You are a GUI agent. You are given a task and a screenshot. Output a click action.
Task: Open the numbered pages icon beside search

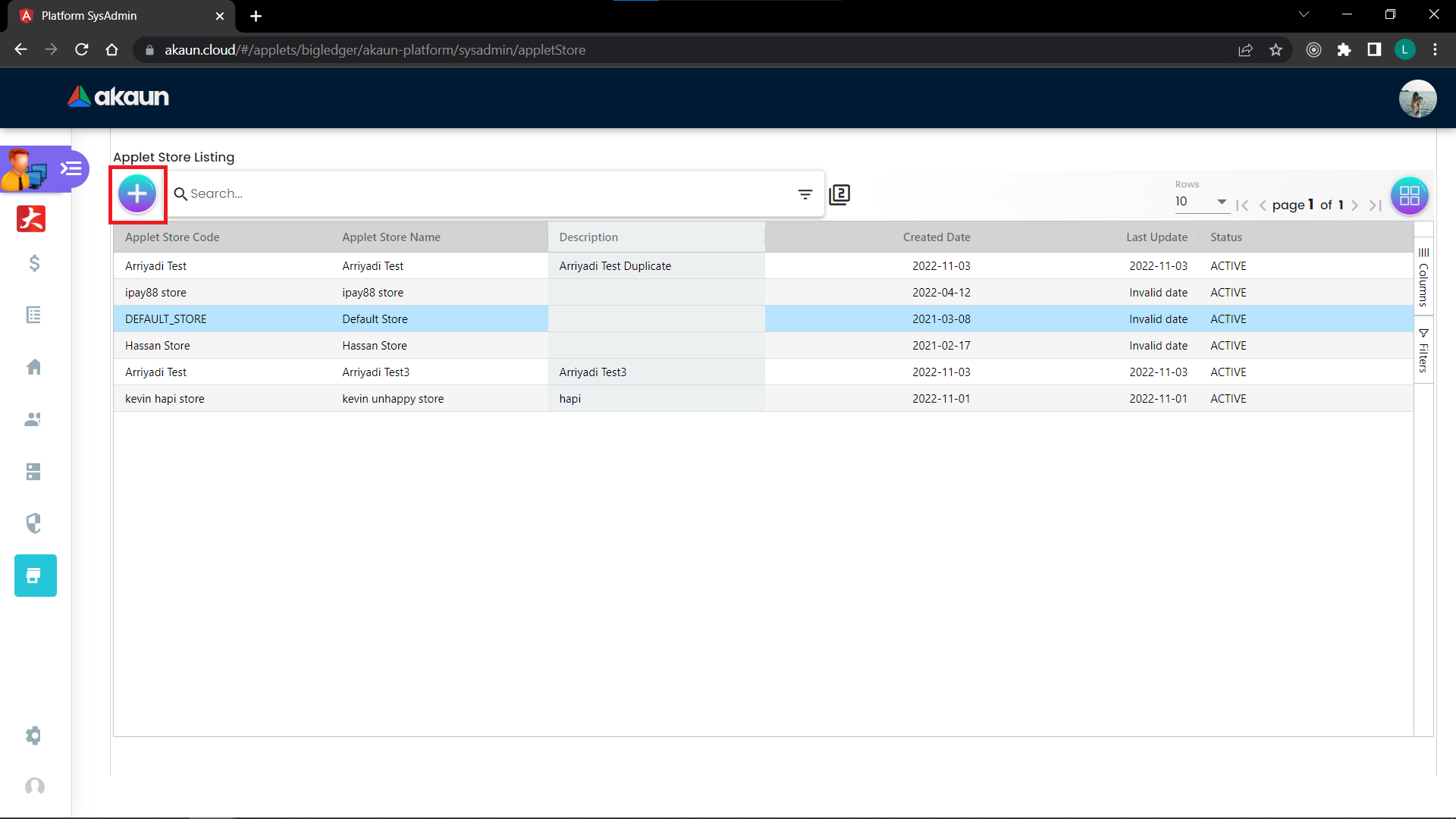[x=839, y=194]
